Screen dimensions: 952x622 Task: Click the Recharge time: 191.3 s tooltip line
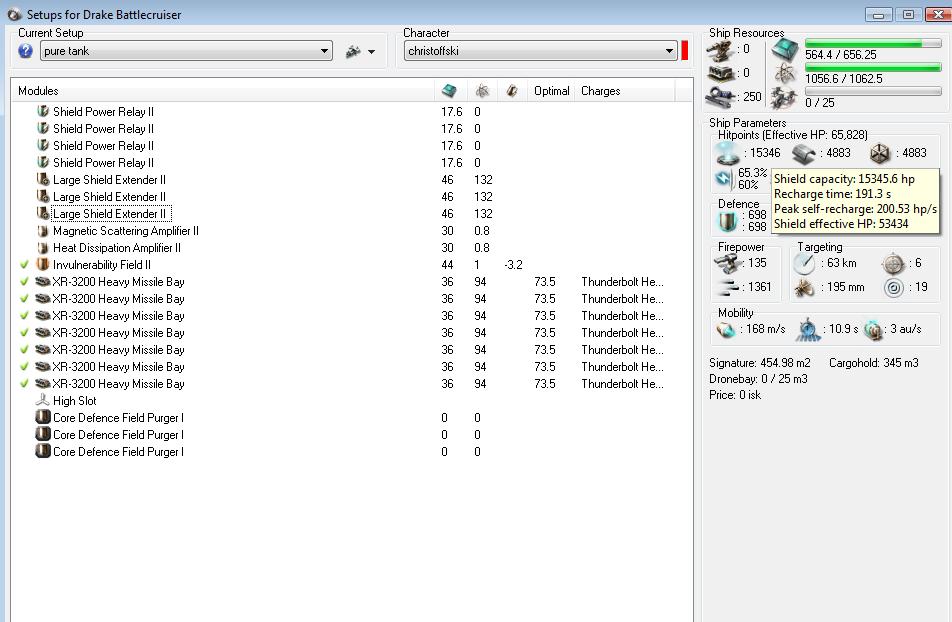832,194
